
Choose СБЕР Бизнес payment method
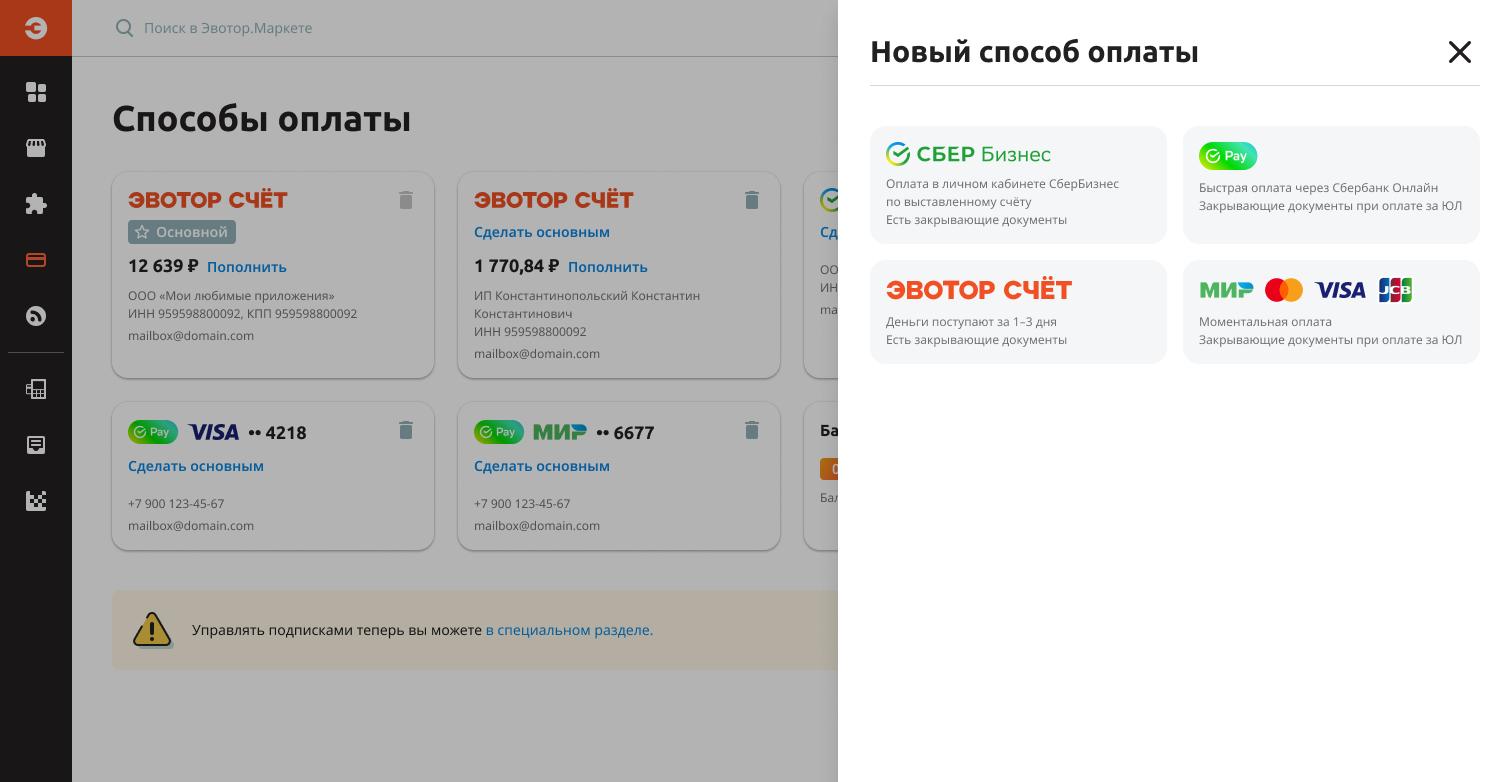pos(1018,185)
